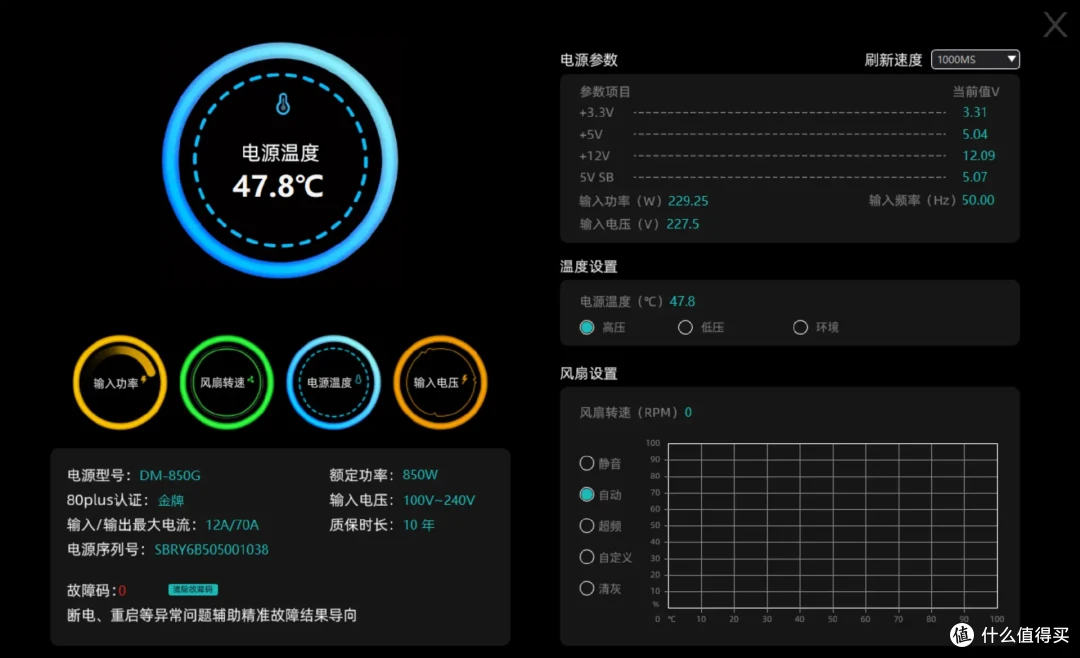
Task: Click the rated power value 850W
Action: [x=420, y=475]
